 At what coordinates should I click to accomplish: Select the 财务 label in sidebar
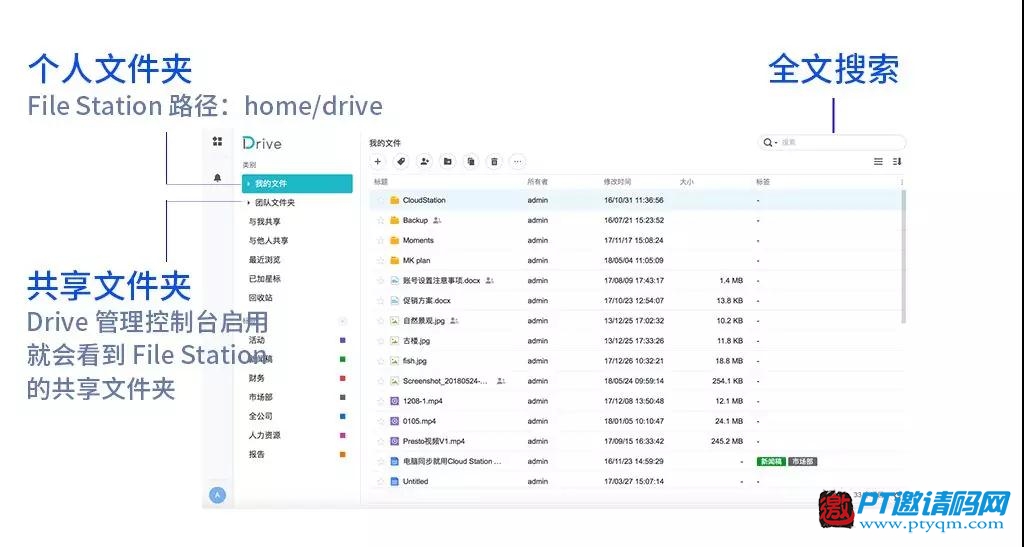click(x=257, y=378)
